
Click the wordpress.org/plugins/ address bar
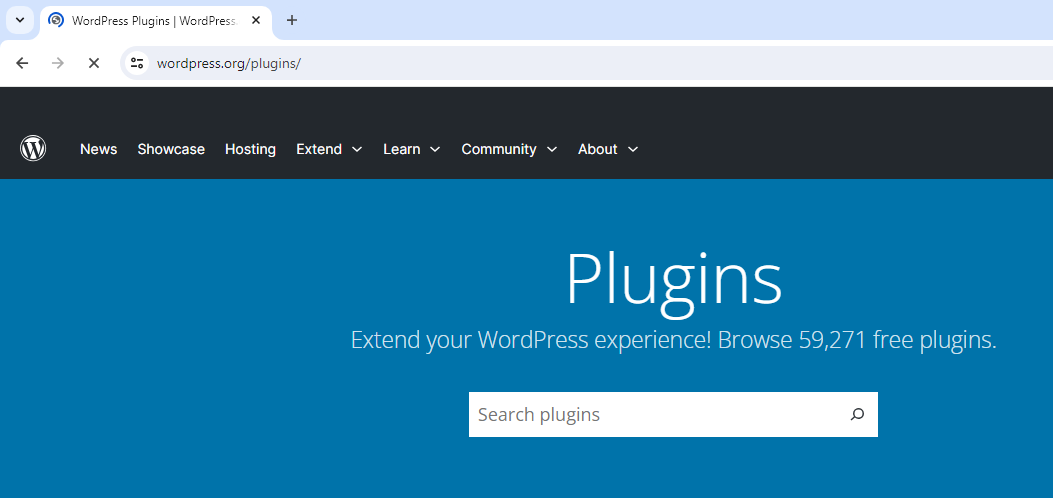click(584, 63)
